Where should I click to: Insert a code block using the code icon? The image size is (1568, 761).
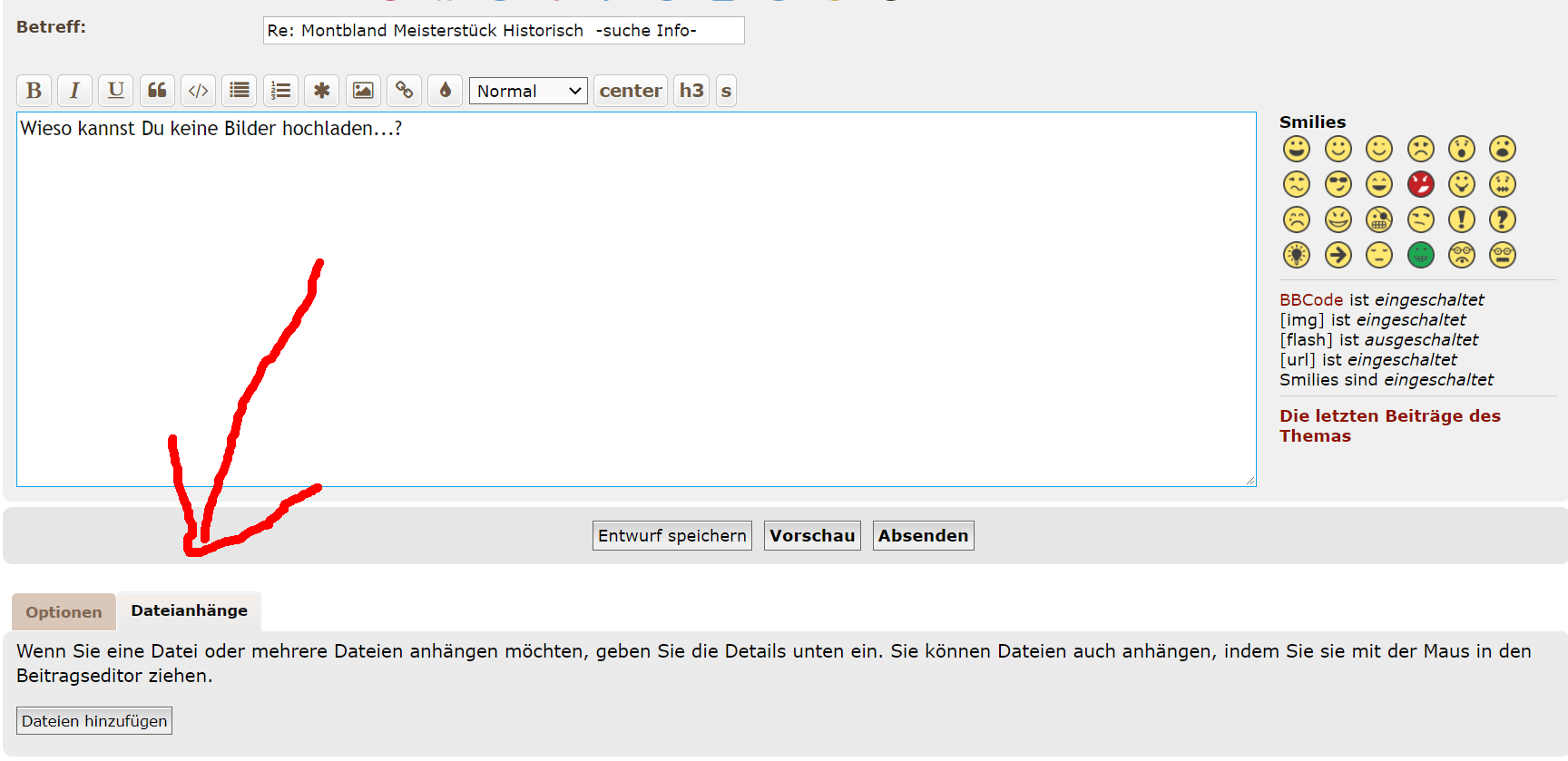(198, 91)
